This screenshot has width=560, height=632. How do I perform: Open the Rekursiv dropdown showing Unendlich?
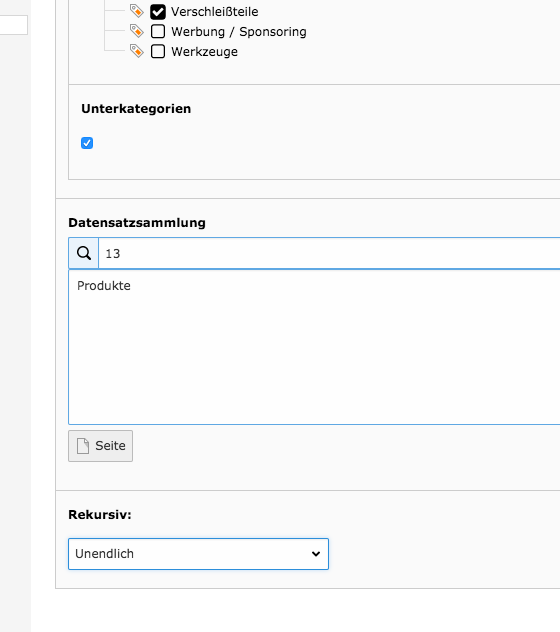[198, 554]
